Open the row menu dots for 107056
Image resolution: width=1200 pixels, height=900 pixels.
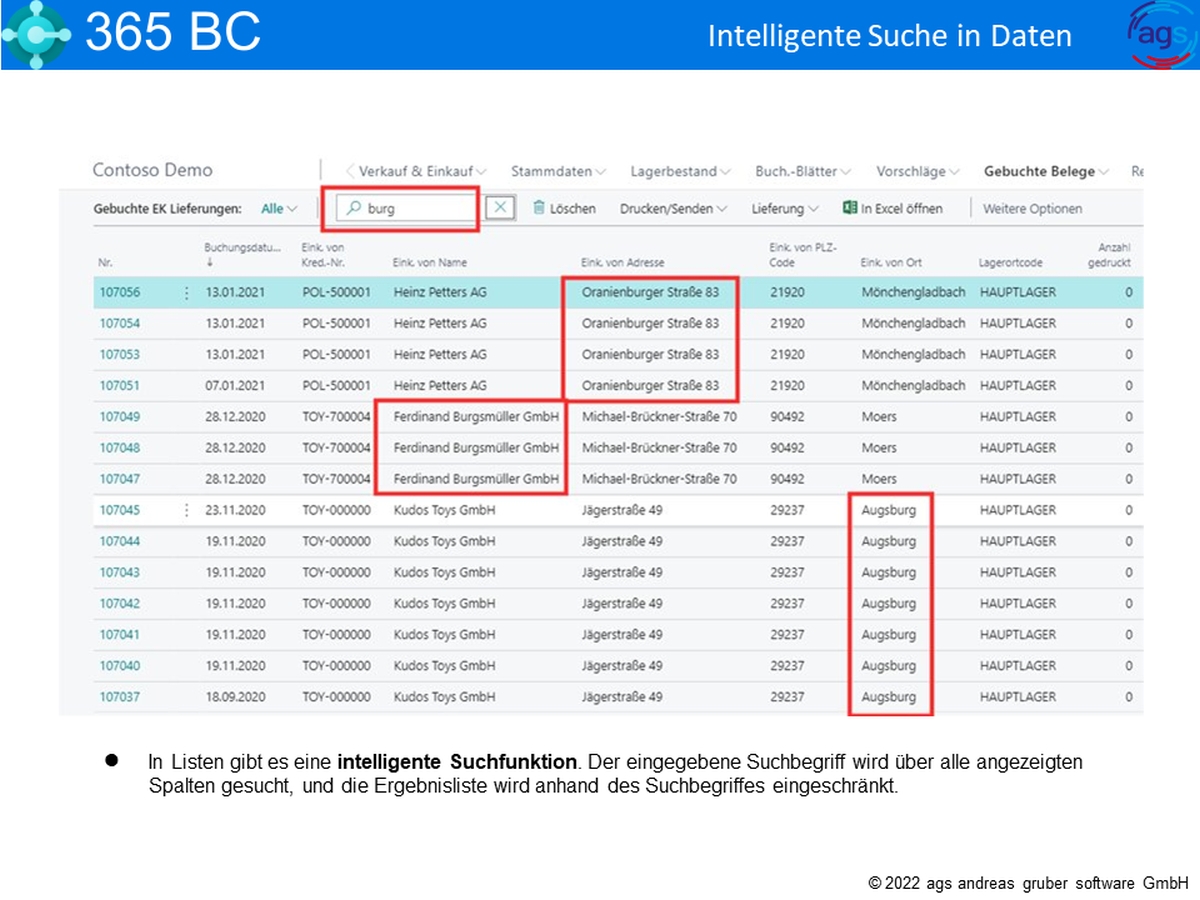click(186, 293)
